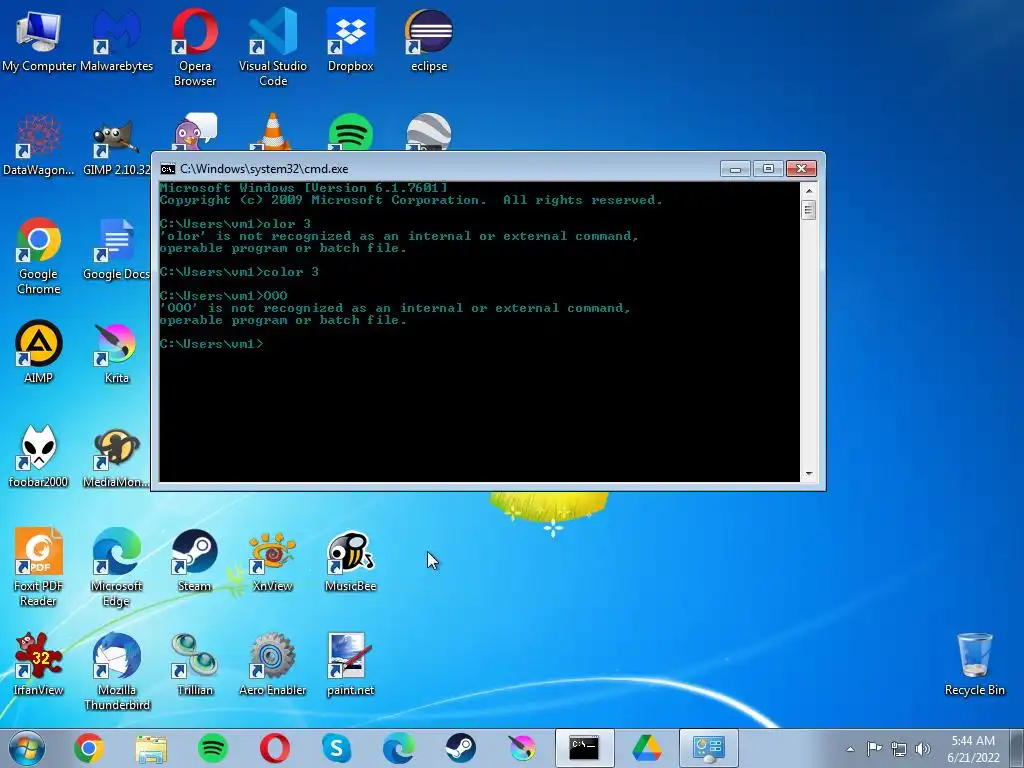1024x768 pixels.
Task: Open the Recycle Bin
Action: pos(974,664)
